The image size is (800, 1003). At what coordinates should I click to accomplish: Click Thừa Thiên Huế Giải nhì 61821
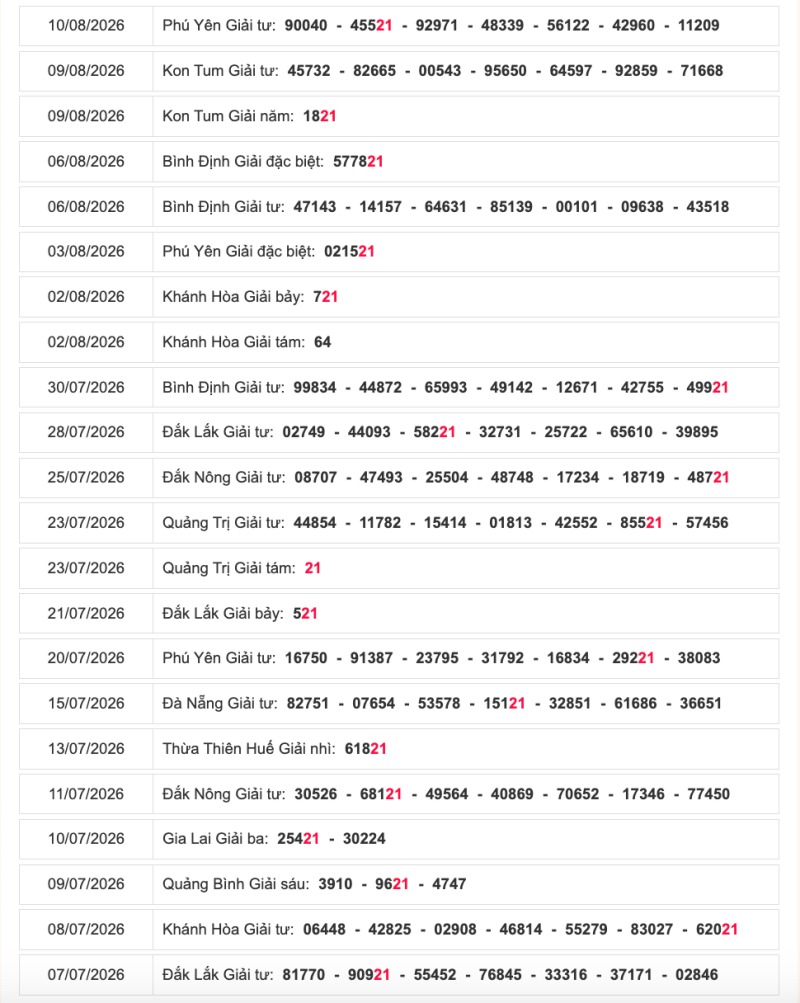coord(366,748)
